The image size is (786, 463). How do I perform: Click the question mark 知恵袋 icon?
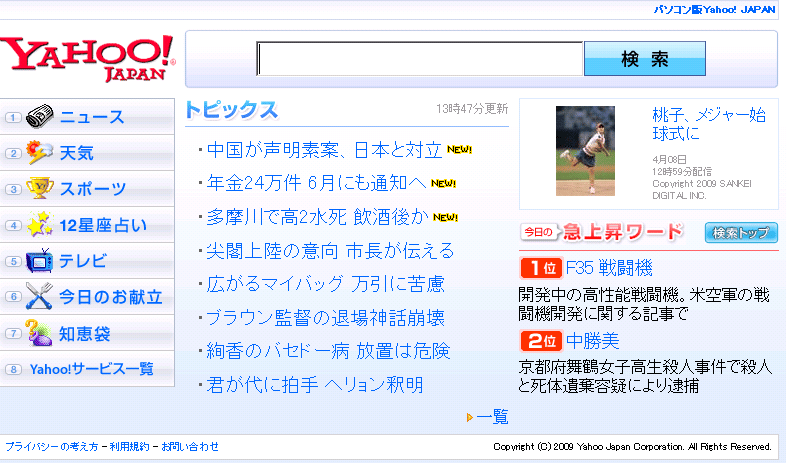click(40, 333)
